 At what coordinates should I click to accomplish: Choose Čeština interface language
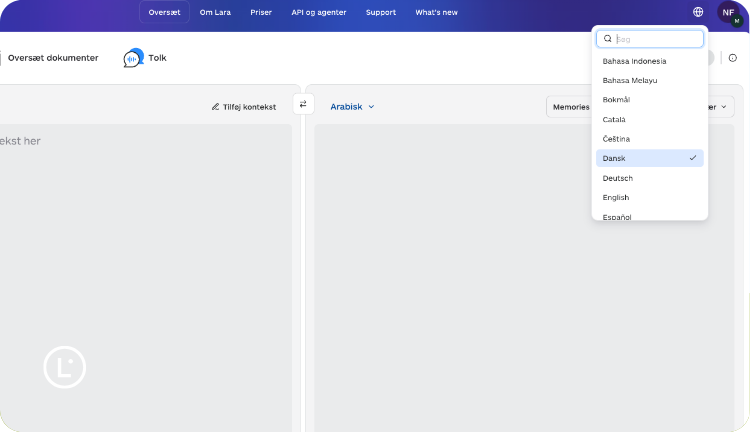650,139
